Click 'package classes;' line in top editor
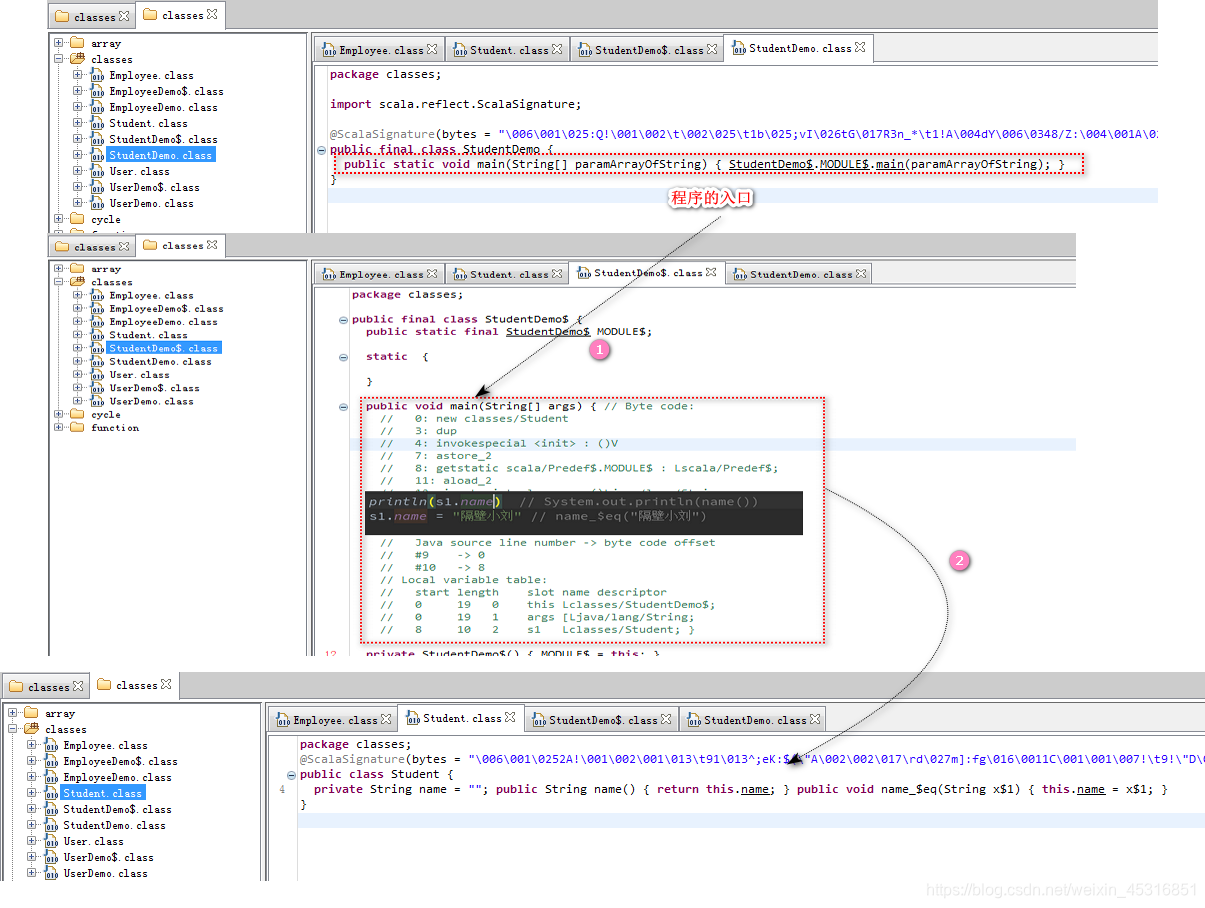This screenshot has height=908, width=1205. pyautogui.click(x=385, y=74)
